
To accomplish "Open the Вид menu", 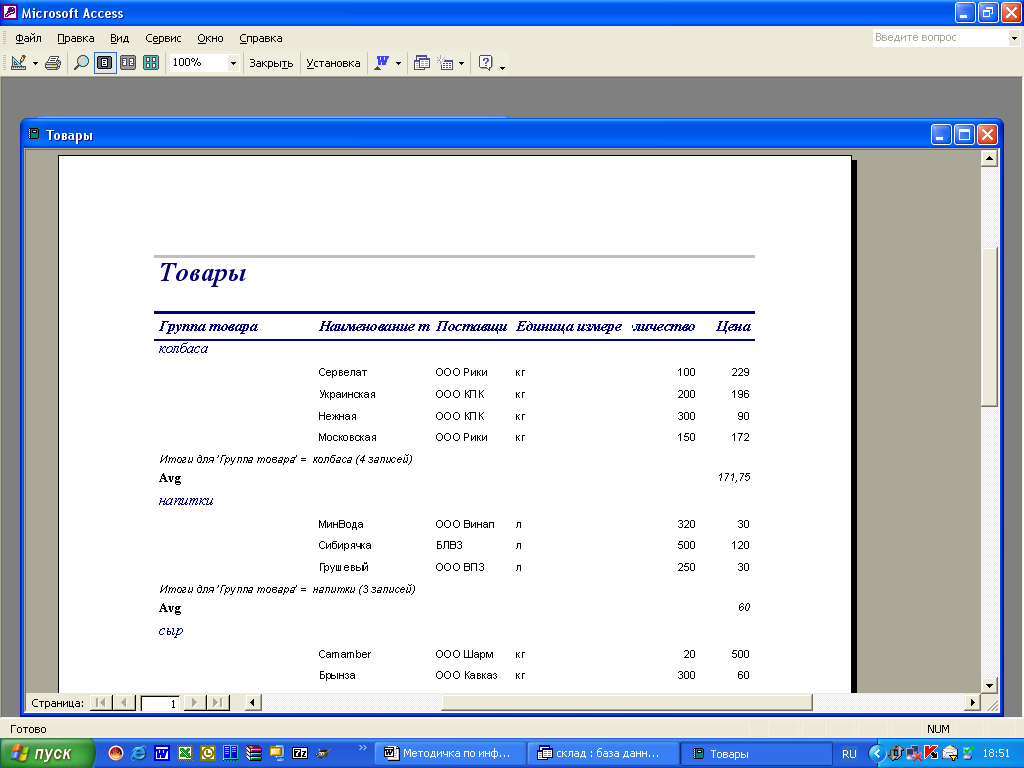I will pos(120,39).
